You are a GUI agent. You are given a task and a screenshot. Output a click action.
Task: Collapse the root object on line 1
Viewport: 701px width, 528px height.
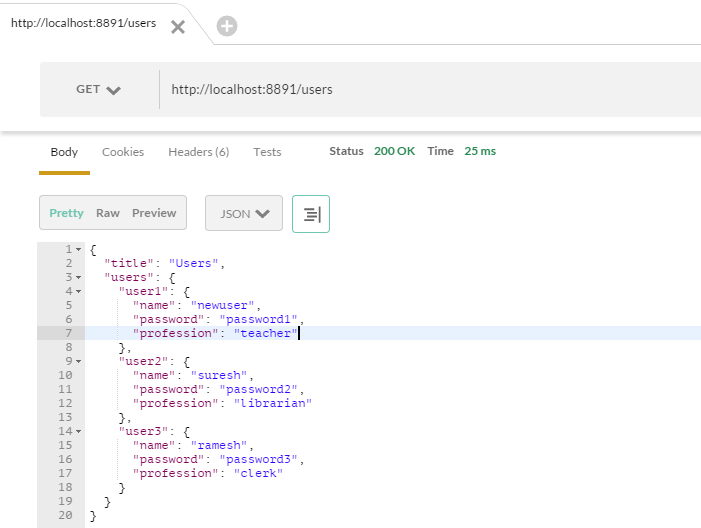[x=78, y=249]
